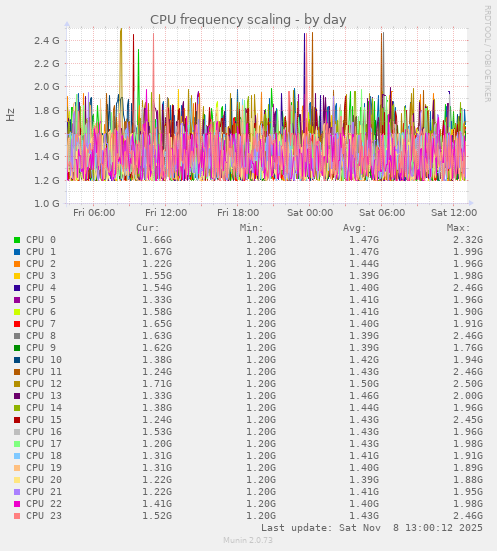
Task: Click CPU 7 current value 1.65G
Action: pos(157,324)
